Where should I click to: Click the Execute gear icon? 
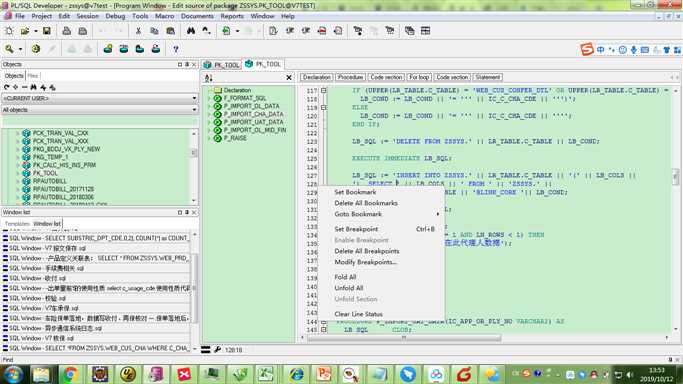[x=36, y=49]
